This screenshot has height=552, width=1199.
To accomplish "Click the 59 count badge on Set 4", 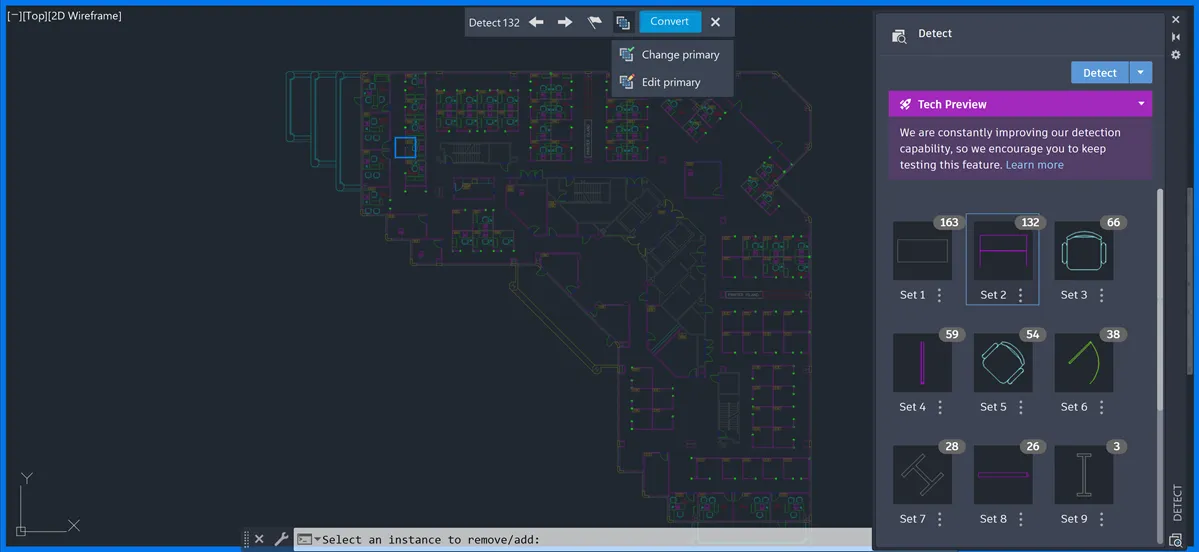I will pyautogui.click(x=952, y=335).
